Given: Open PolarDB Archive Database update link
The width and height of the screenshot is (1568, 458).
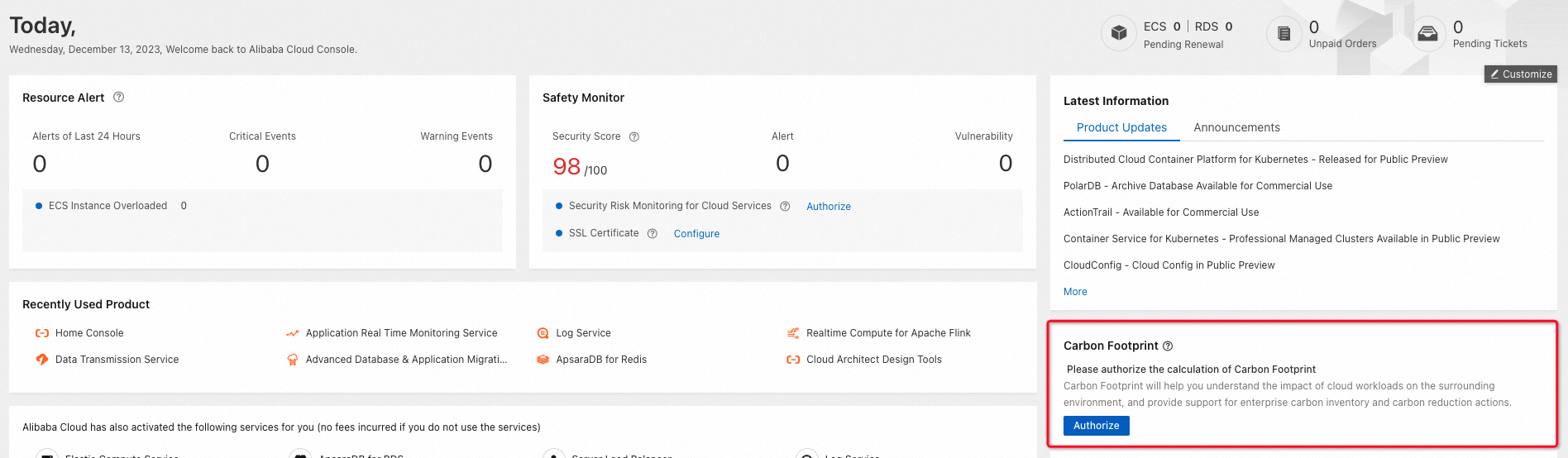Looking at the screenshot, I should (x=1198, y=186).
